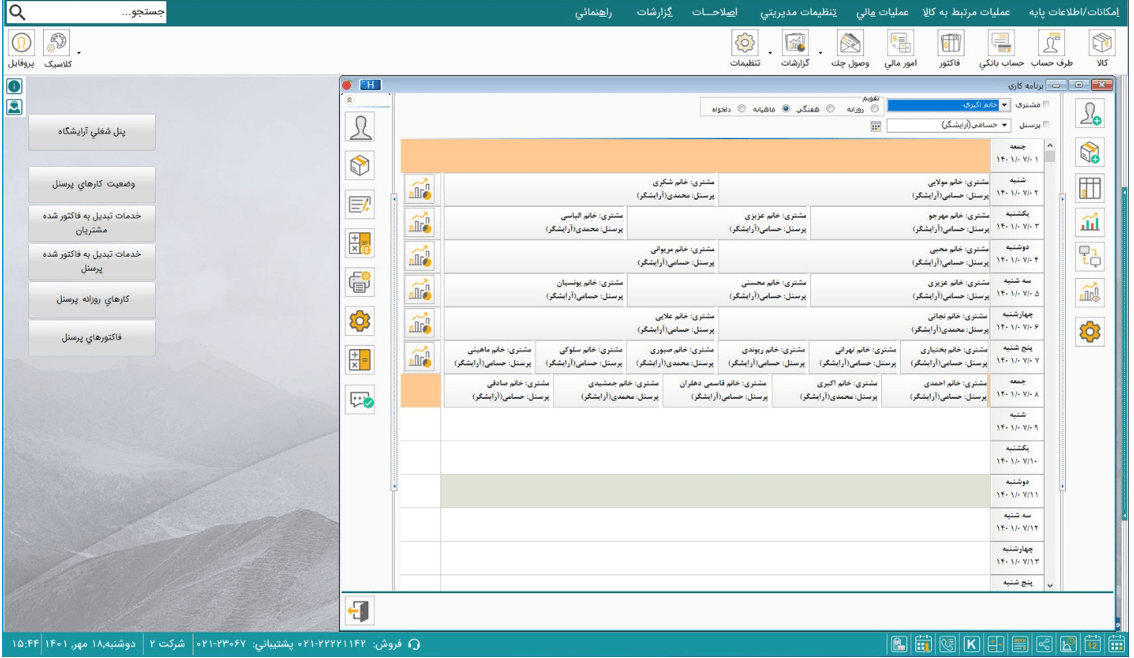
Task: Click the exit door icon at bottom
Action: click(x=359, y=611)
